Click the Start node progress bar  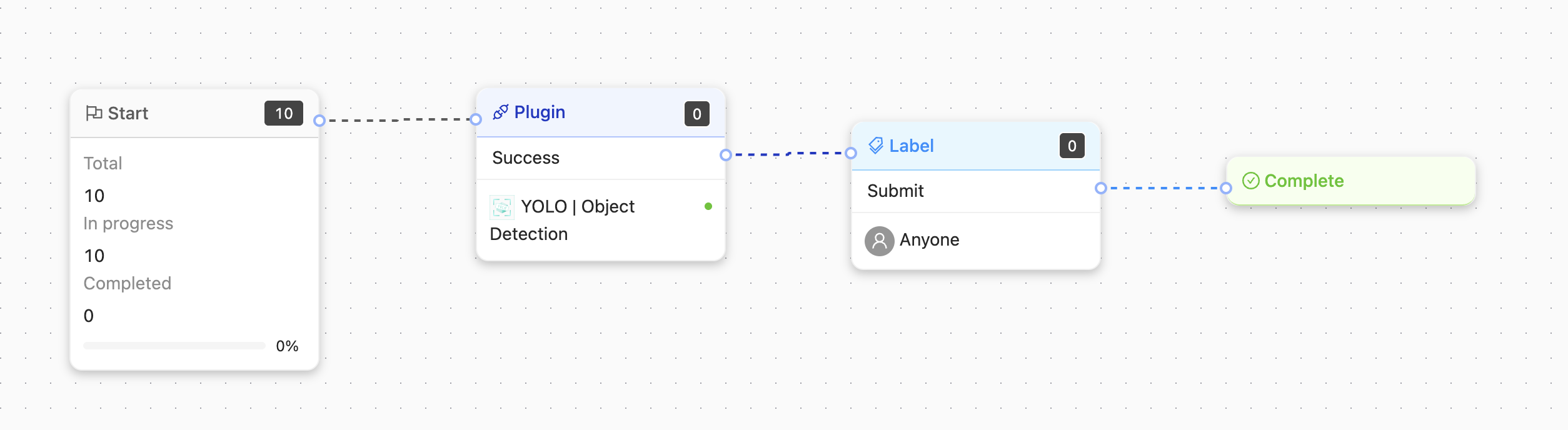click(x=174, y=346)
